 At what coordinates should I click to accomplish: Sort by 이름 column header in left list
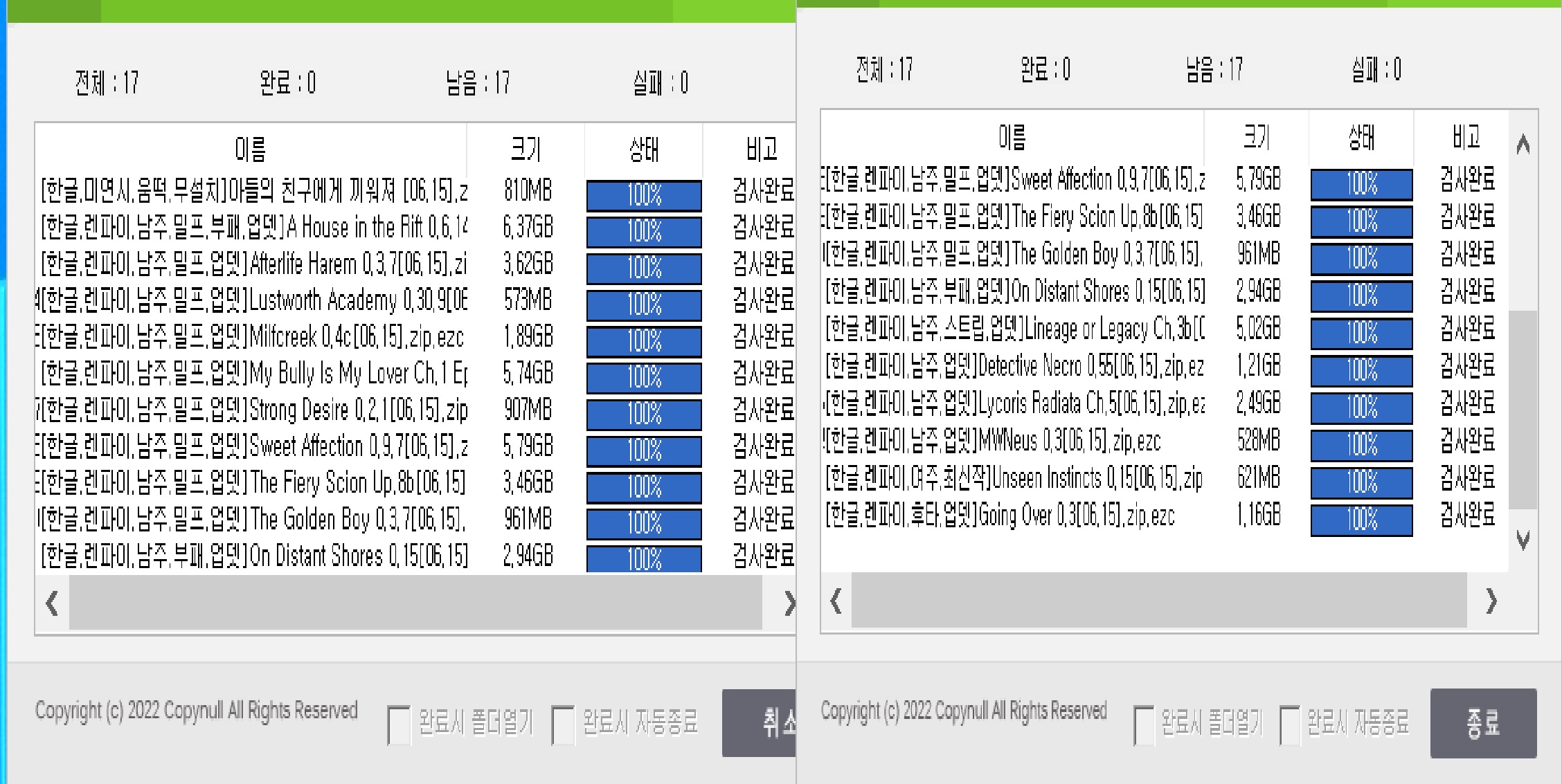coord(251,149)
